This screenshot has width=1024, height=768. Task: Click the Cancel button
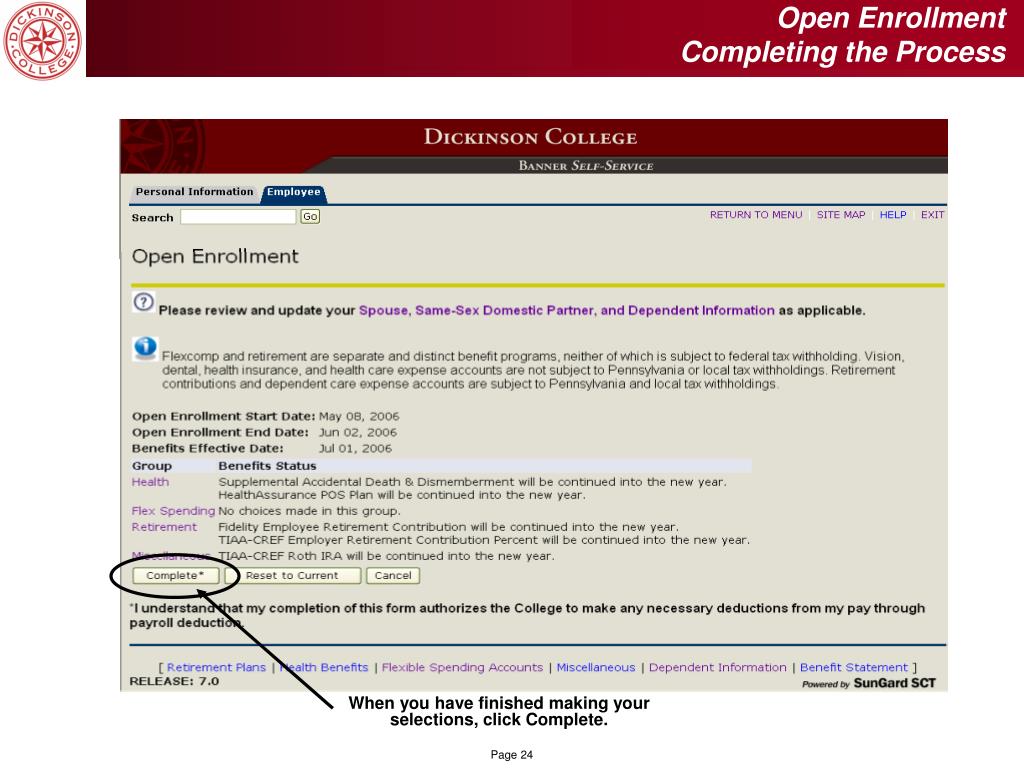coord(393,575)
